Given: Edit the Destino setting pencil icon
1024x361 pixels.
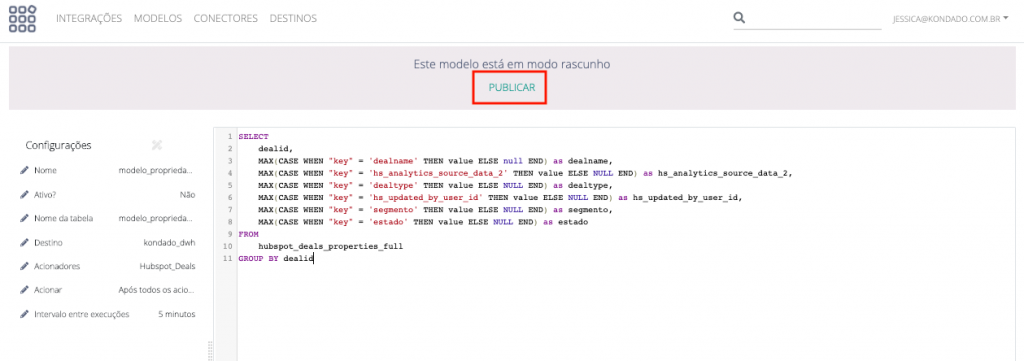Looking at the screenshot, I should (24, 242).
